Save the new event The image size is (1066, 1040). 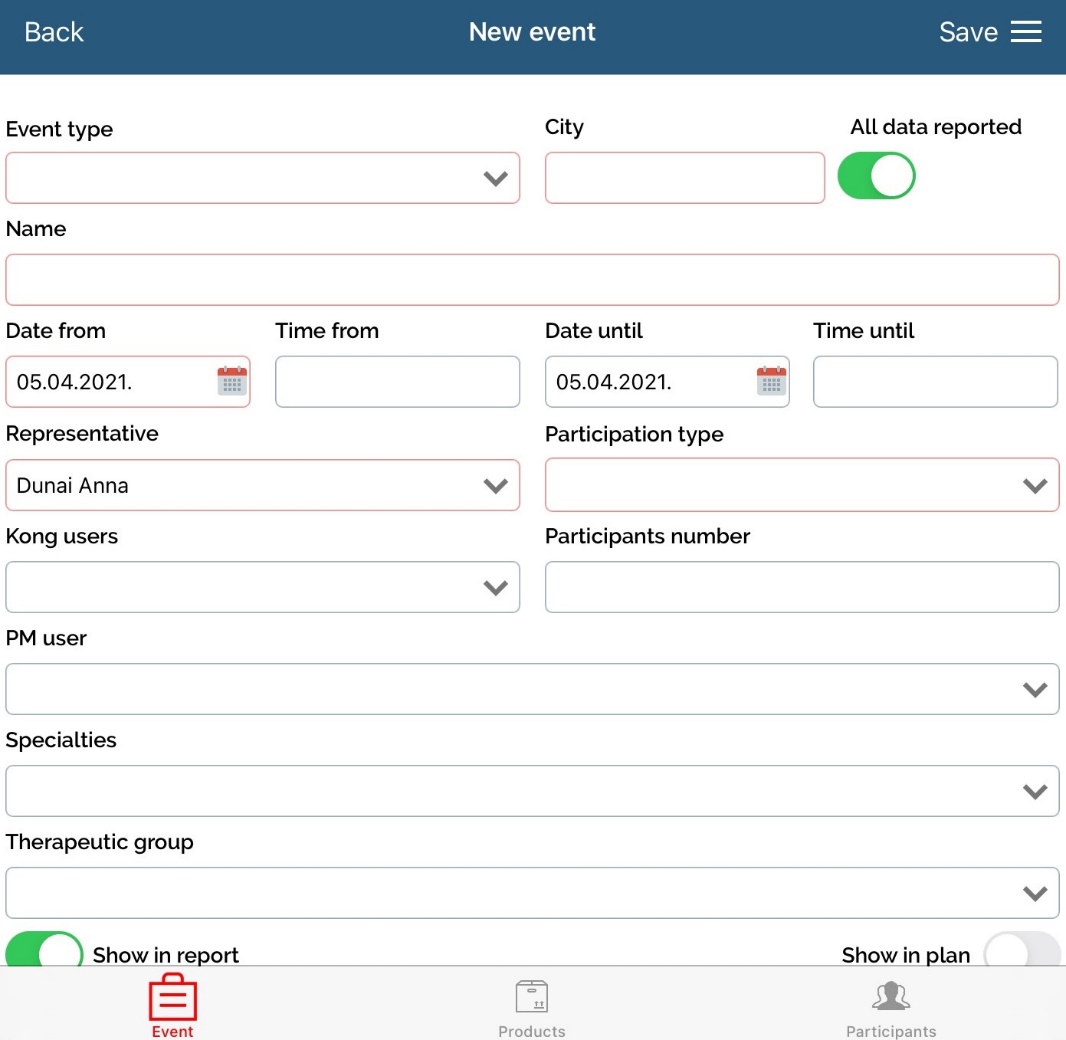point(967,32)
